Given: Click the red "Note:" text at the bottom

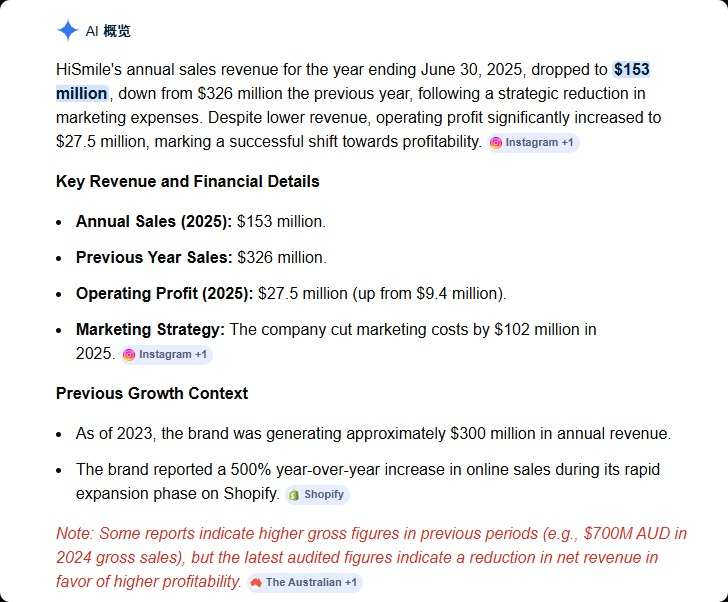Looking at the screenshot, I should (x=75, y=533).
